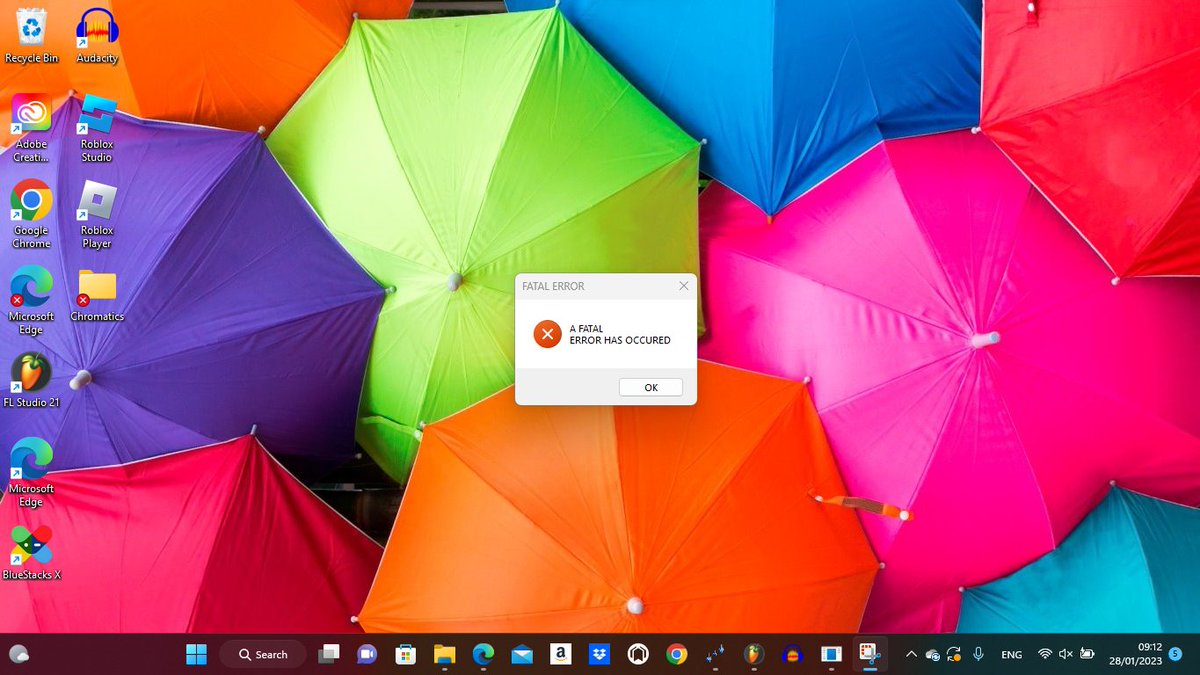The width and height of the screenshot is (1200, 675).
Task: Open Microsoft Store from the taskbar
Action: [x=405, y=654]
